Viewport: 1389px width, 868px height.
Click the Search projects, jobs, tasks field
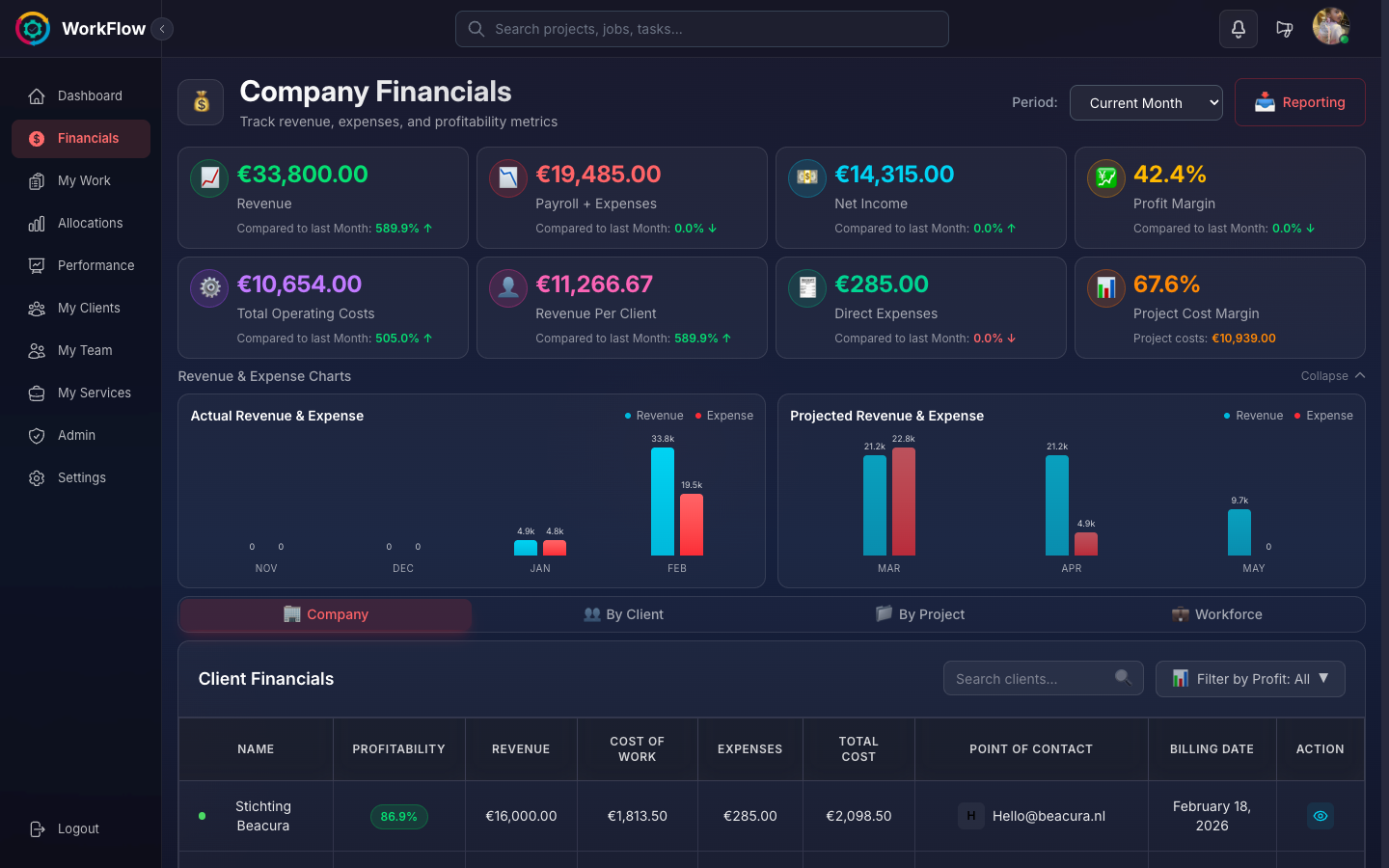click(701, 29)
